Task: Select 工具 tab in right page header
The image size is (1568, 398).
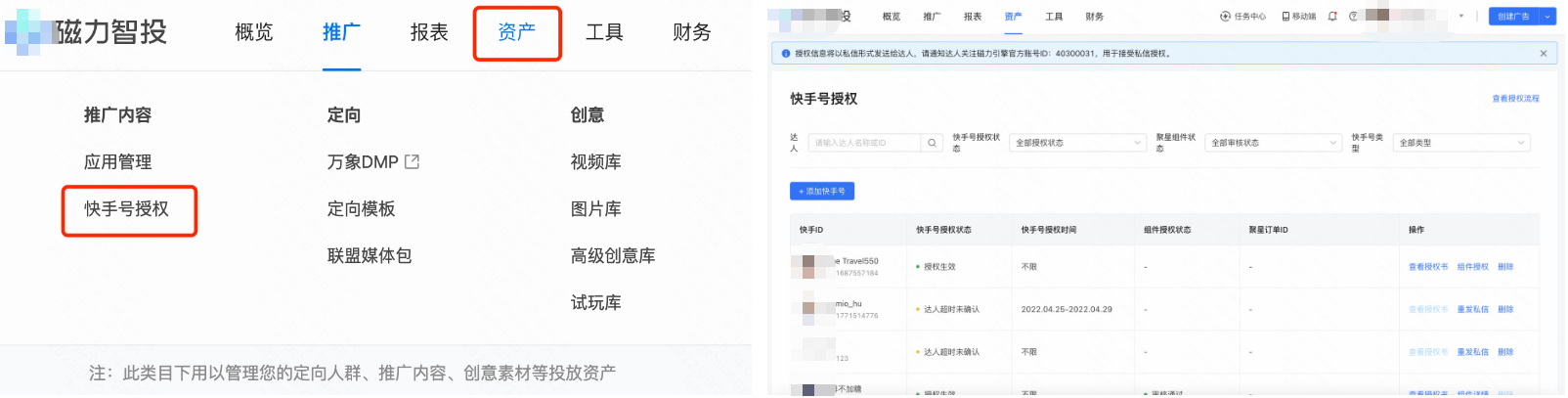Action: coord(1054,17)
